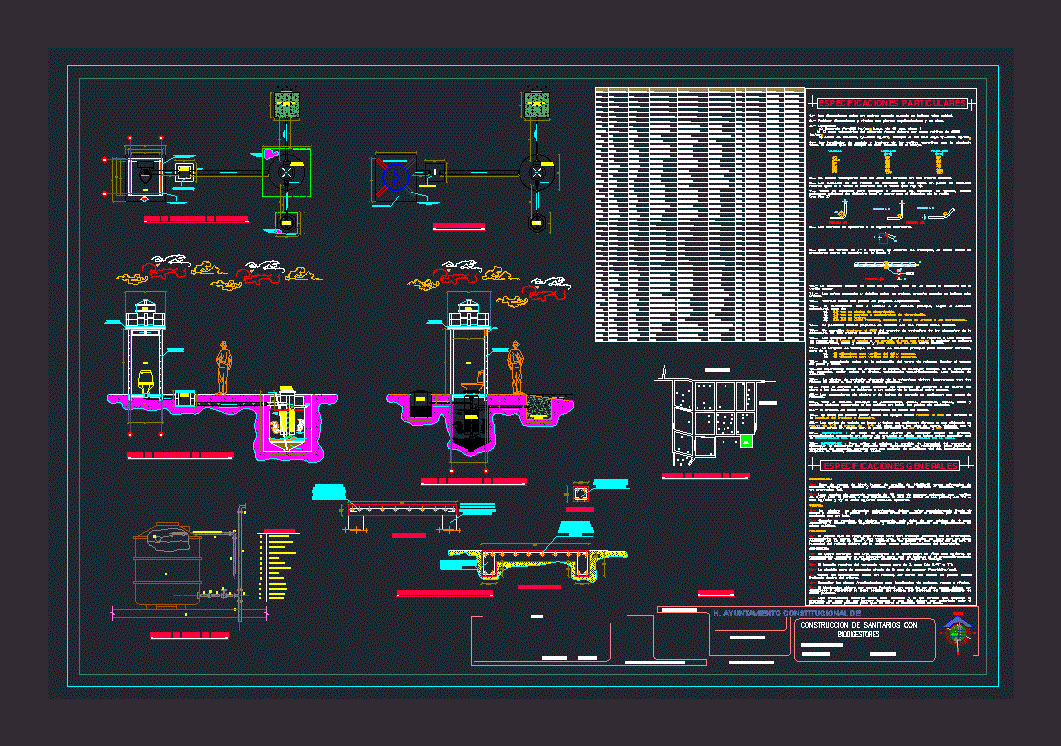Click the green highlighted lot on site map

pos(745,442)
